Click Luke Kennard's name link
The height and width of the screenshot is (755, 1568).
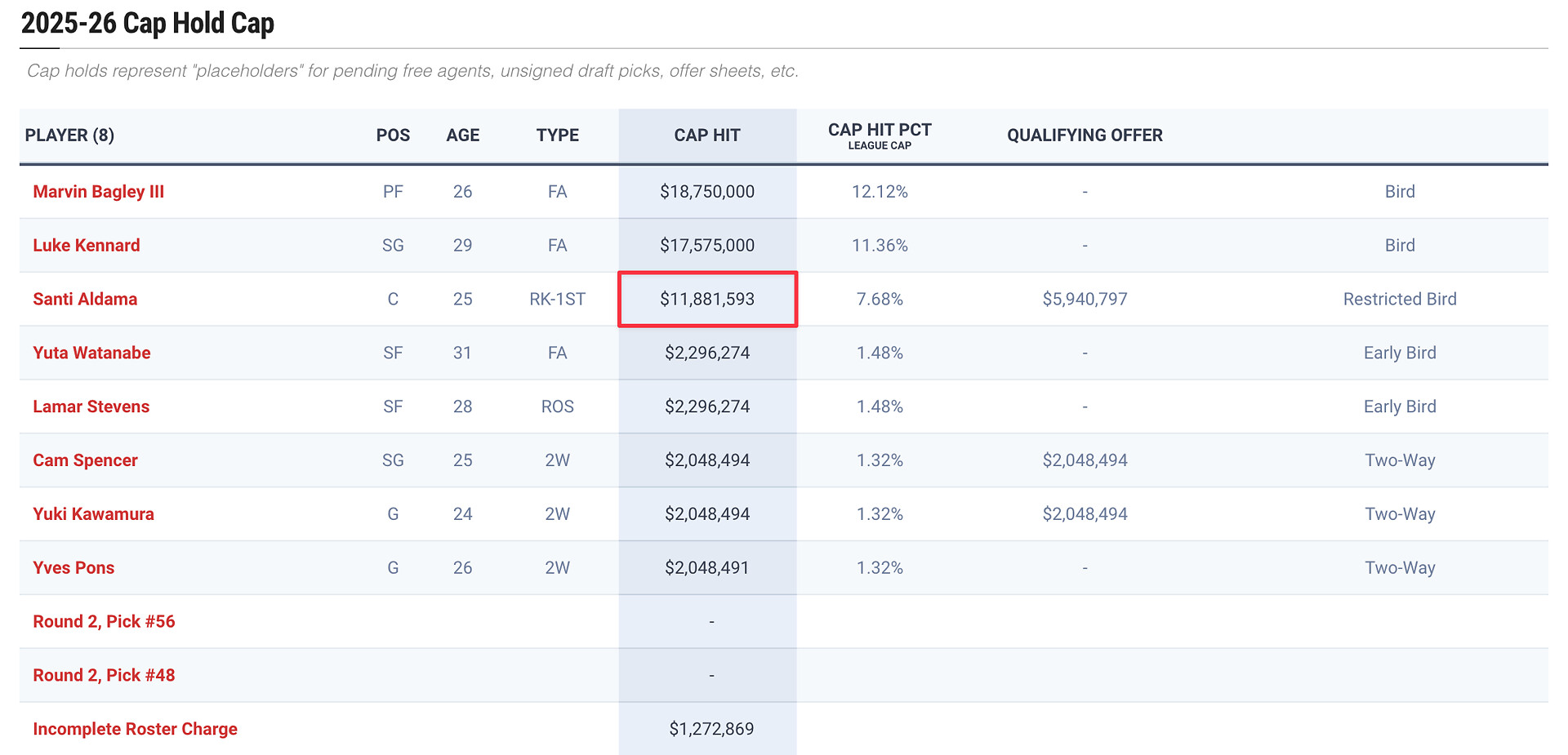pos(86,246)
